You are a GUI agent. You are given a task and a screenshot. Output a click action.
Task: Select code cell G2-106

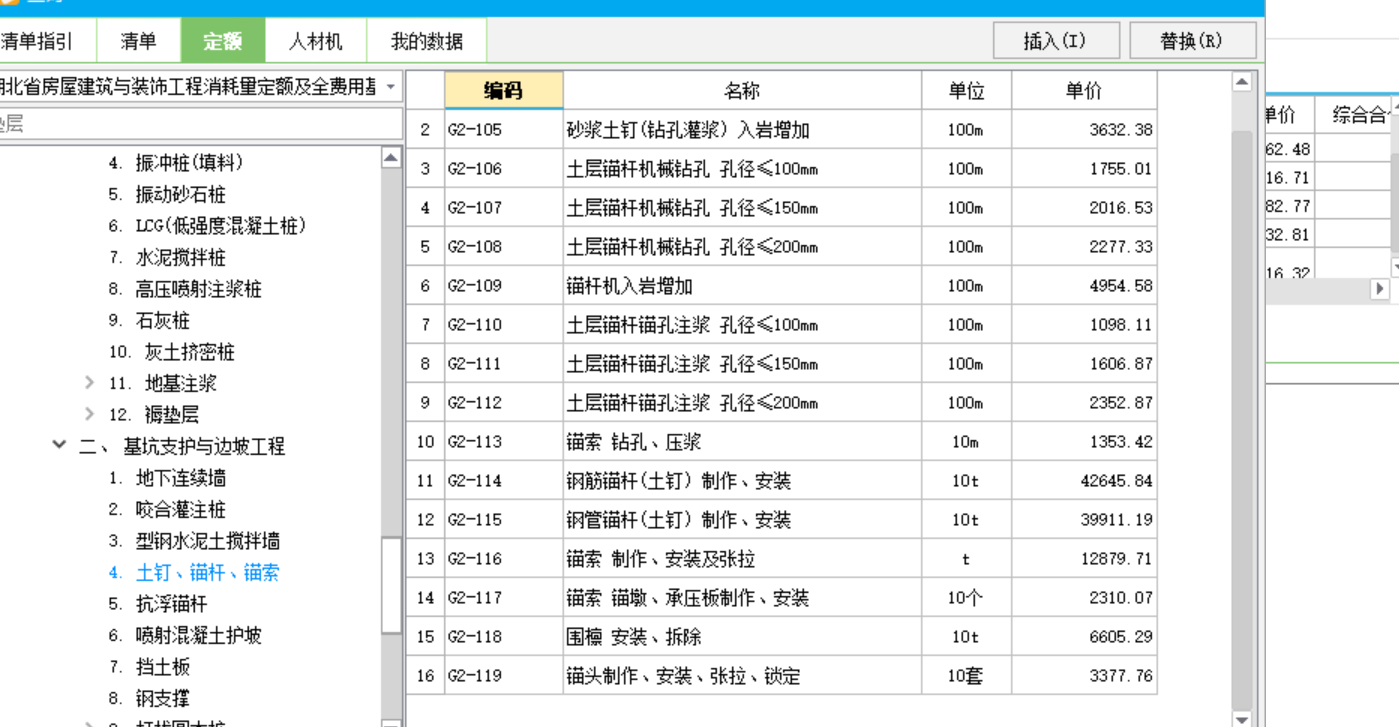click(x=504, y=168)
